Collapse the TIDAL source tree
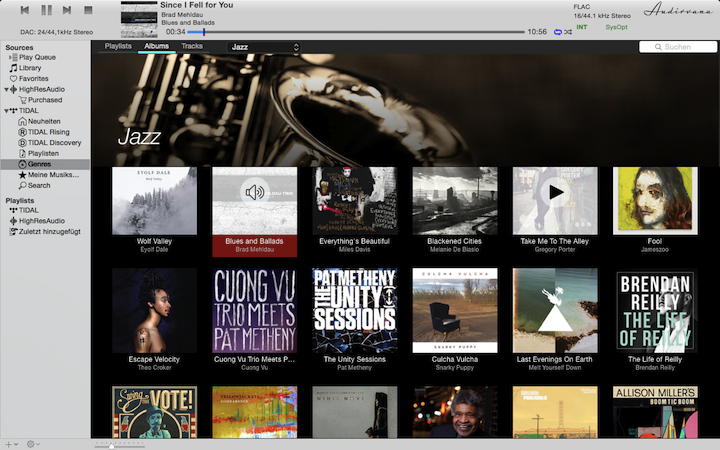The height and width of the screenshot is (450, 720). tap(6, 110)
